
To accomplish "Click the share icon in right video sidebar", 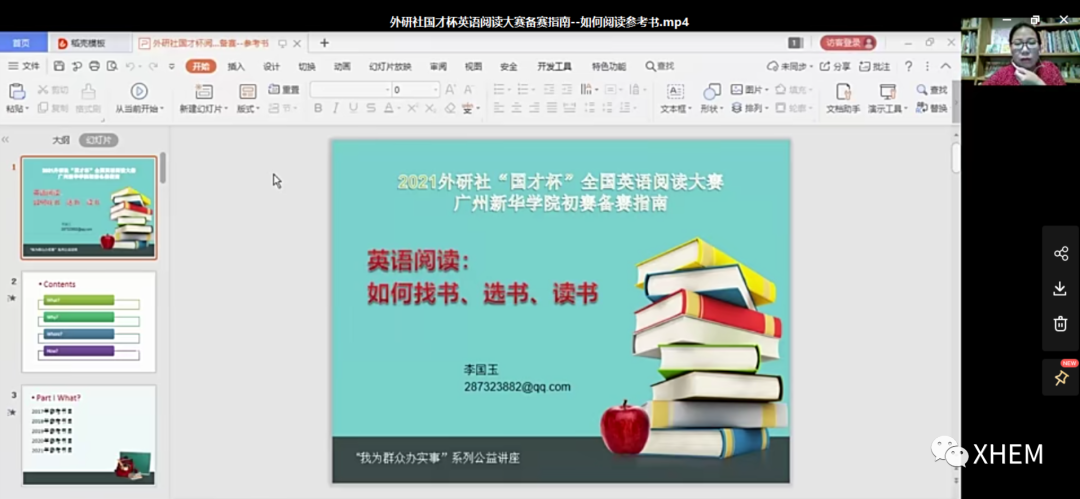I will click(x=1061, y=253).
